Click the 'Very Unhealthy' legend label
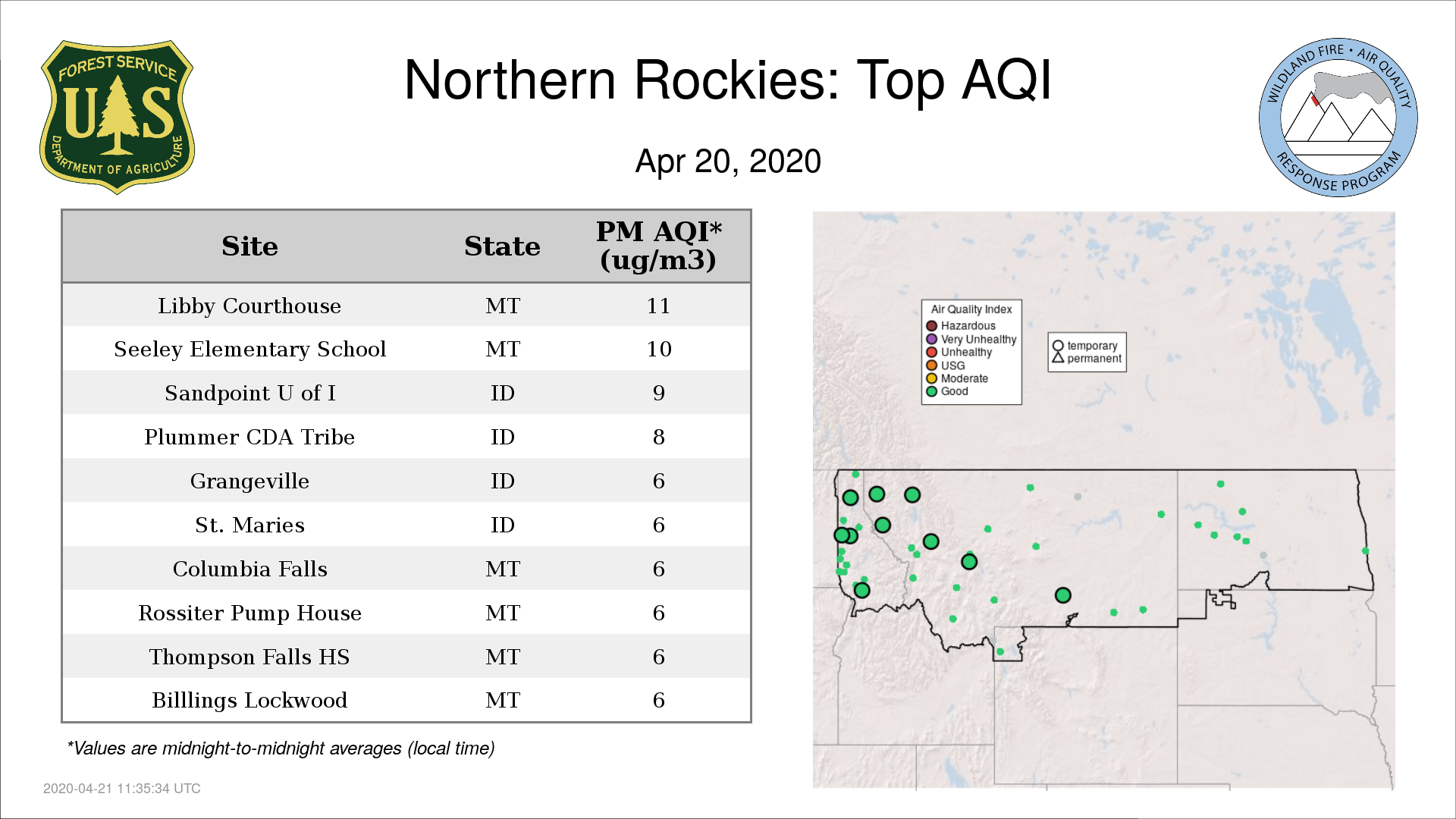This screenshot has width=1456, height=819. [x=978, y=339]
